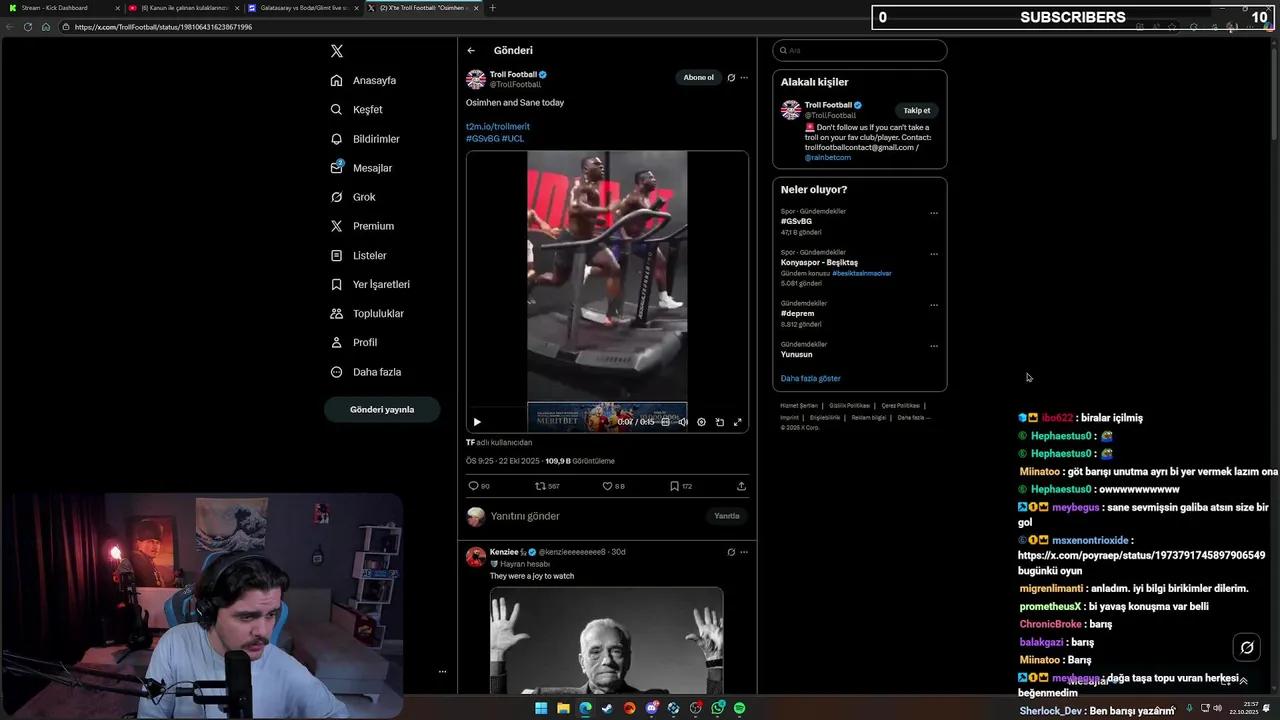Open more options on Troll Football post
Screen dimensions: 1280x720
point(744,78)
